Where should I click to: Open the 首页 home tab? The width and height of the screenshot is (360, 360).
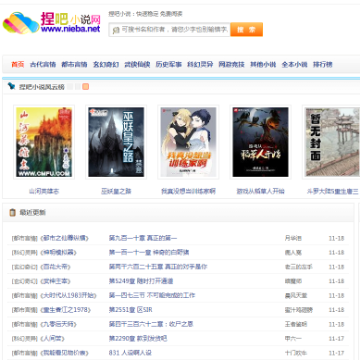pos(18,64)
